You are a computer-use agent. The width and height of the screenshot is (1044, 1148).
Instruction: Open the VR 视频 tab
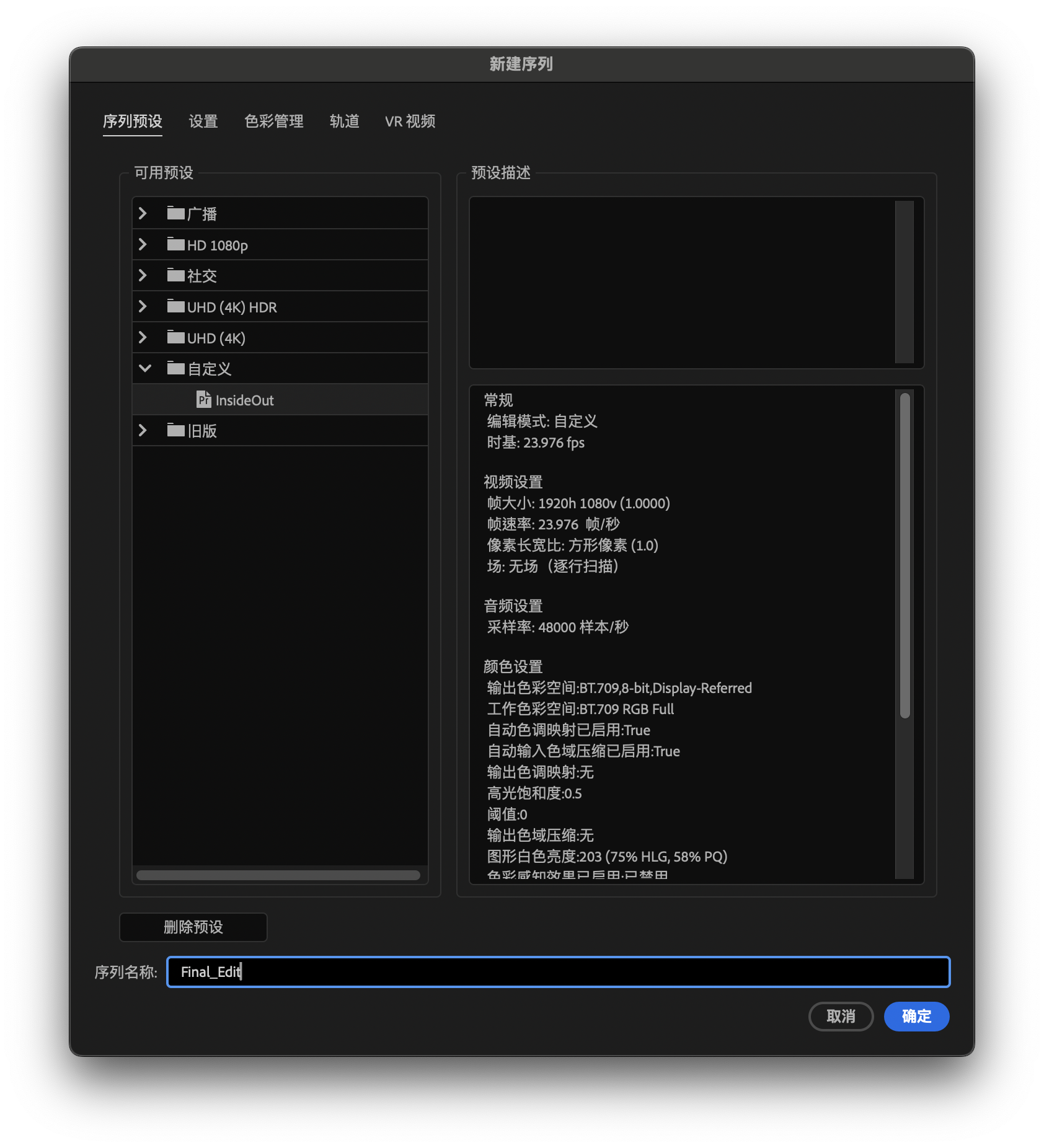coord(410,121)
